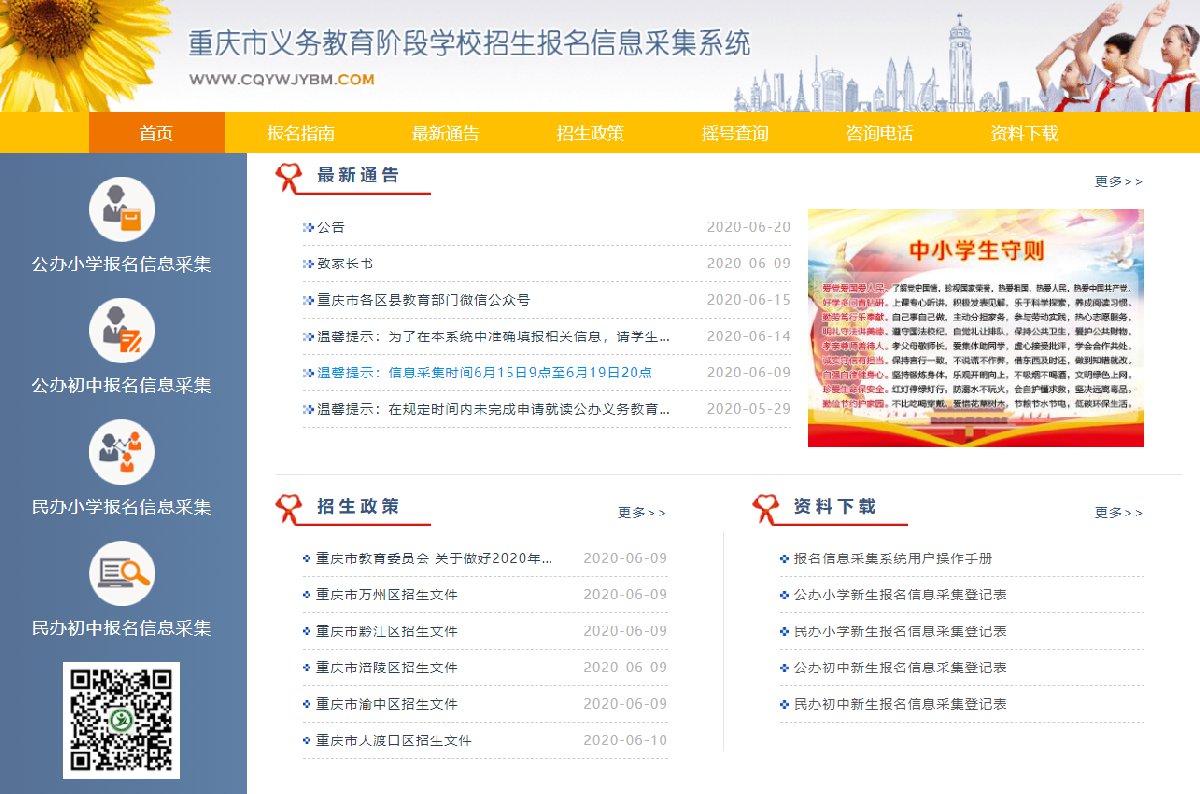Click the red ribbon icon beside 资料下载
1200x794 pixels.
[x=766, y=508]
